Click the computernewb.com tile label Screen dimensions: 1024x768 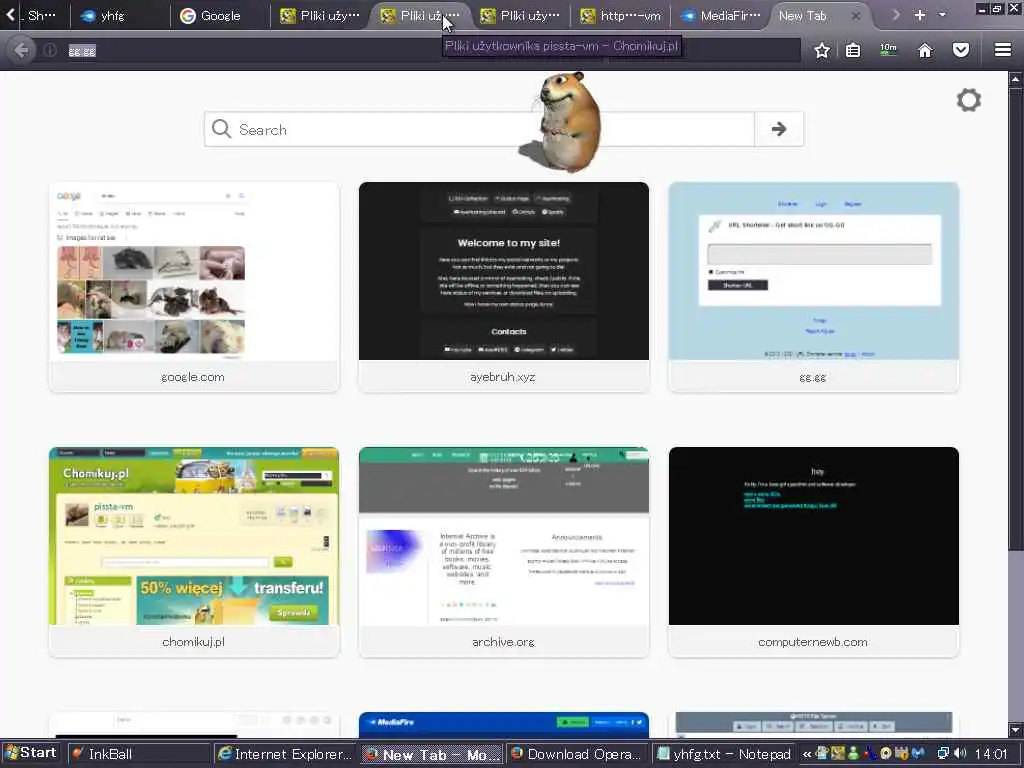coord(813,642)
